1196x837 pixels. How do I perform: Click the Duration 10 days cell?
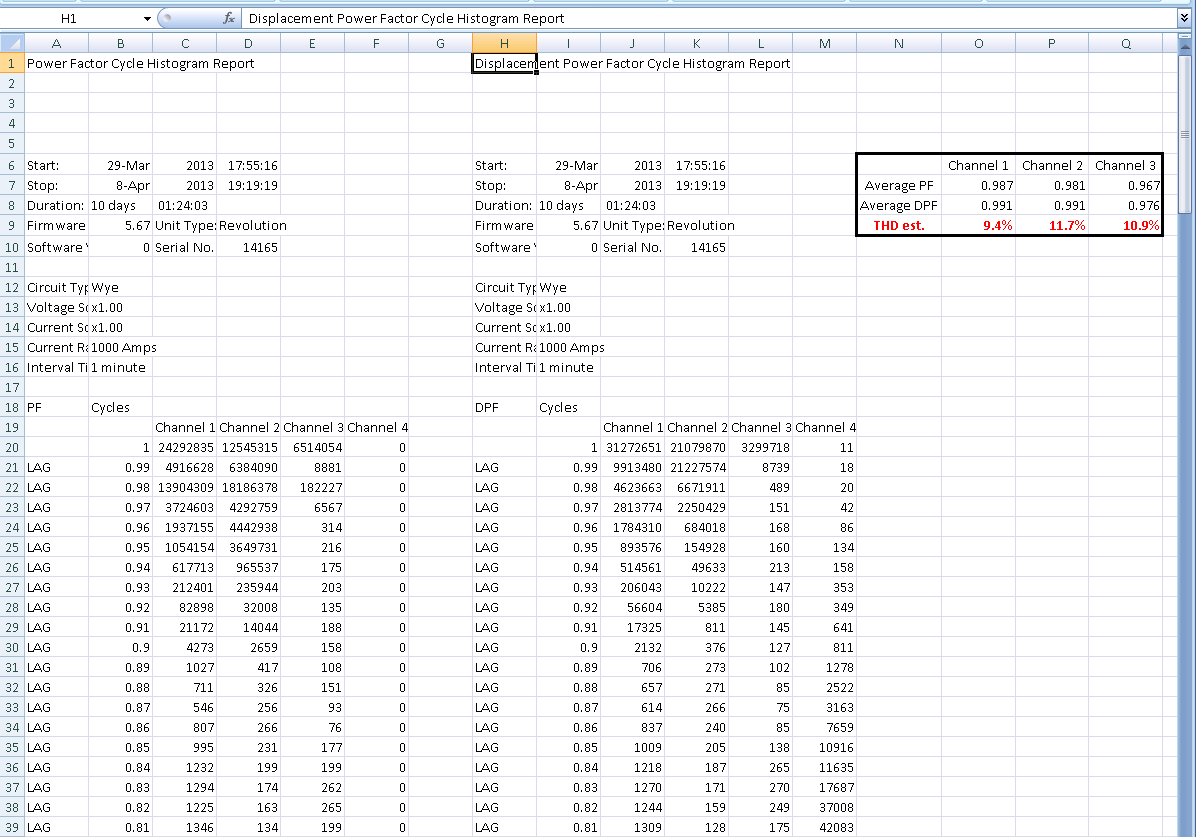(x=119, y=206)
